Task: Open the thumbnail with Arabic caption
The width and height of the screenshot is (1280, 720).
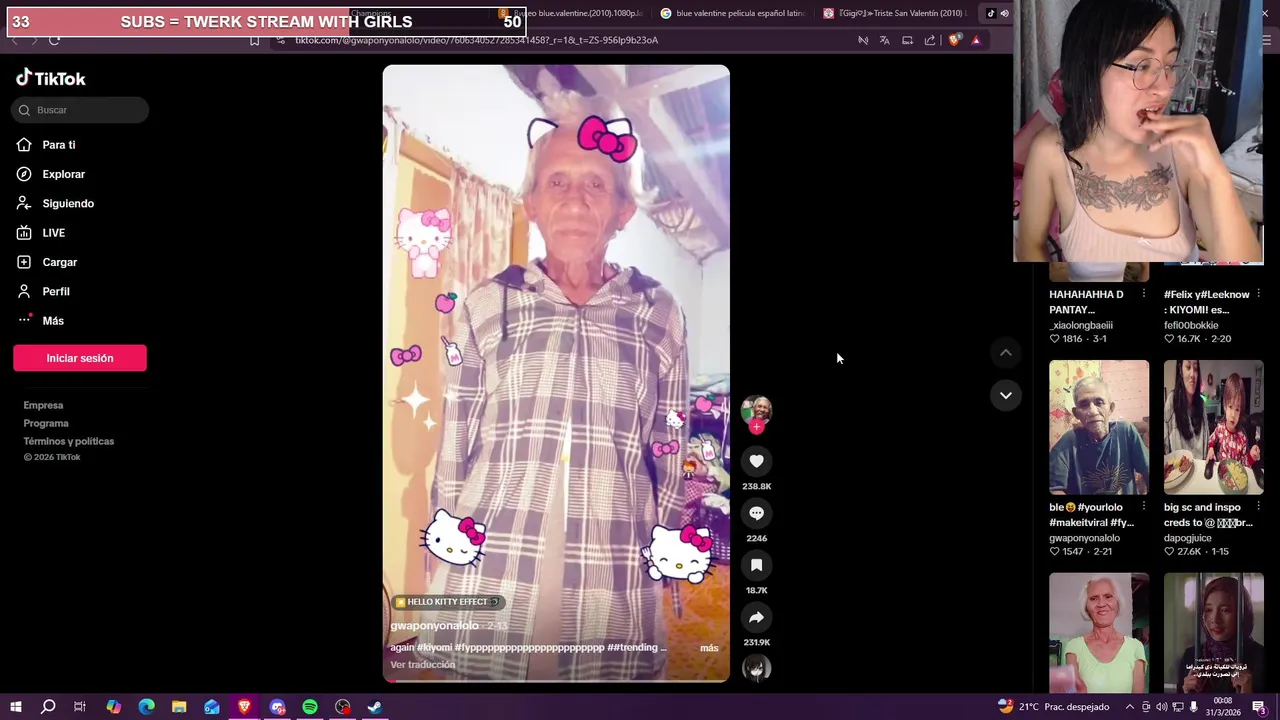Action: click(1213, 632)
